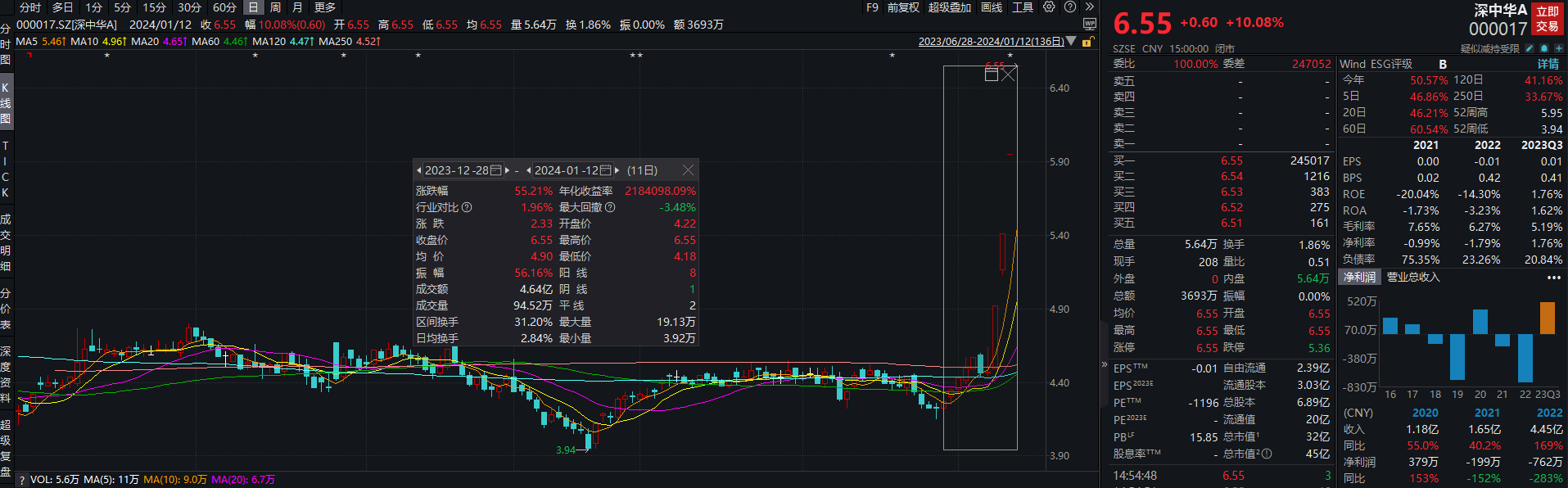Click the double-chevron icon in the top toolbar
Viewport: 1568px width, 488px height.
point(1089,7)
